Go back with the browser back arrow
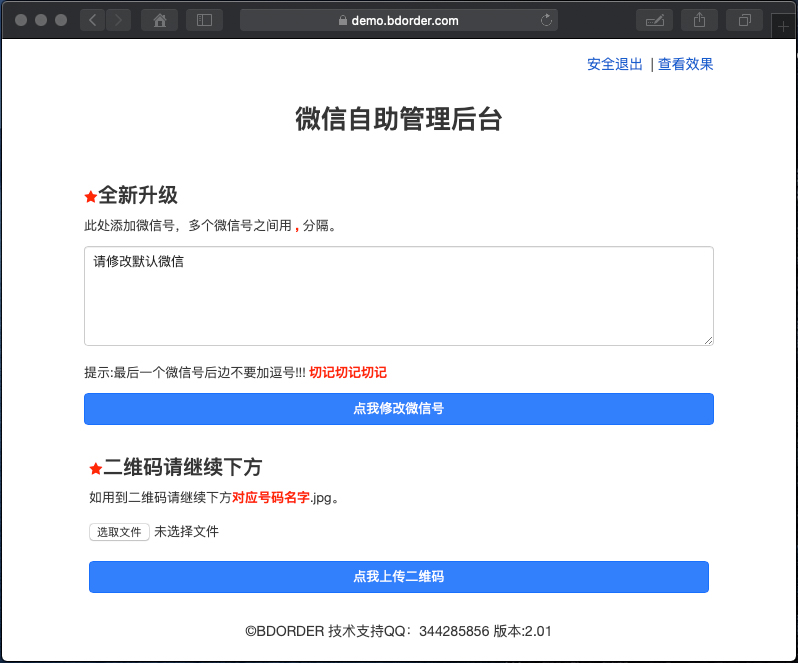 tap(93, 20)
